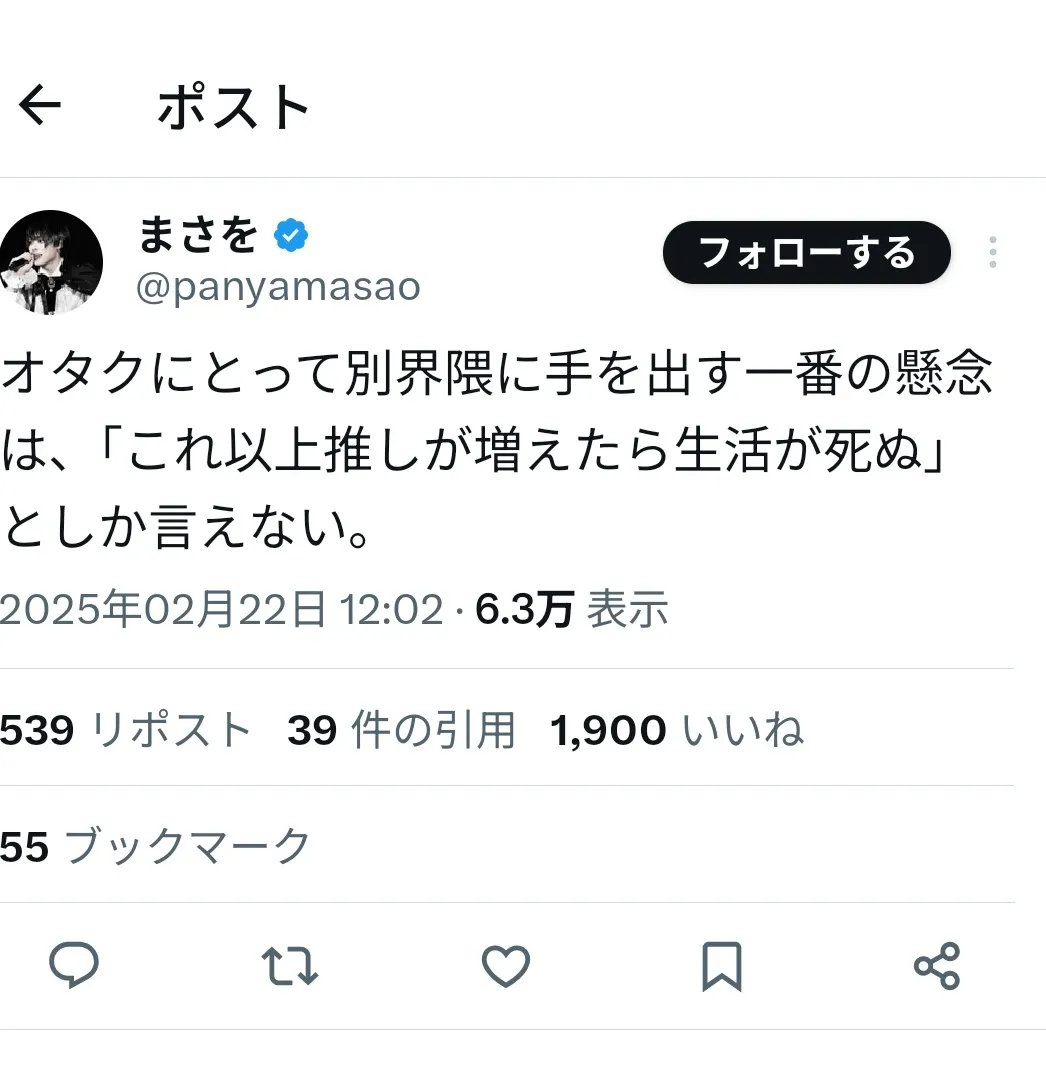Screen dimensions: 1046x1071
Task: Like the post with the heart icon
Action: [506, 966]
